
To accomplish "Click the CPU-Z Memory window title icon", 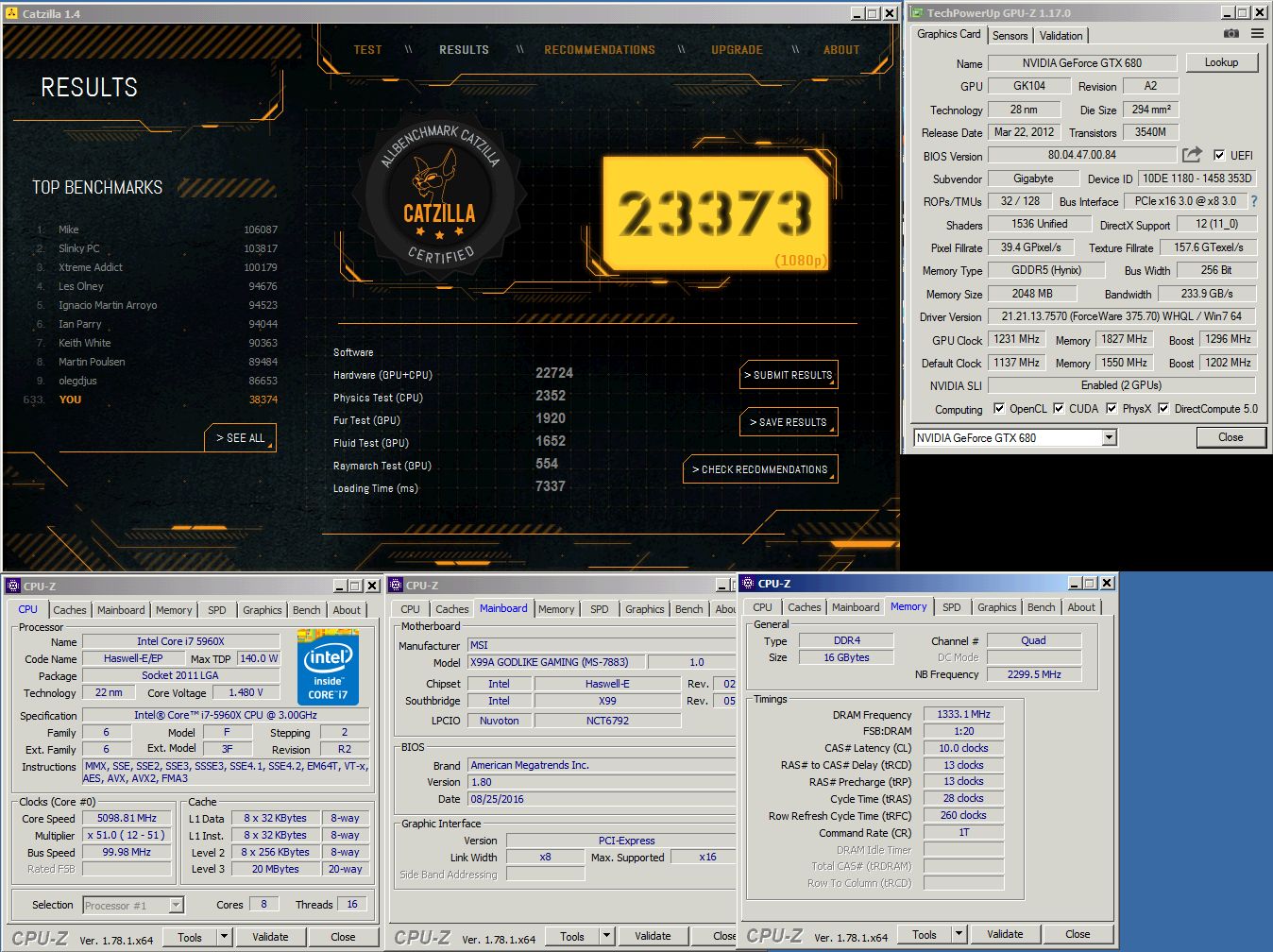I will coord(748,584).
